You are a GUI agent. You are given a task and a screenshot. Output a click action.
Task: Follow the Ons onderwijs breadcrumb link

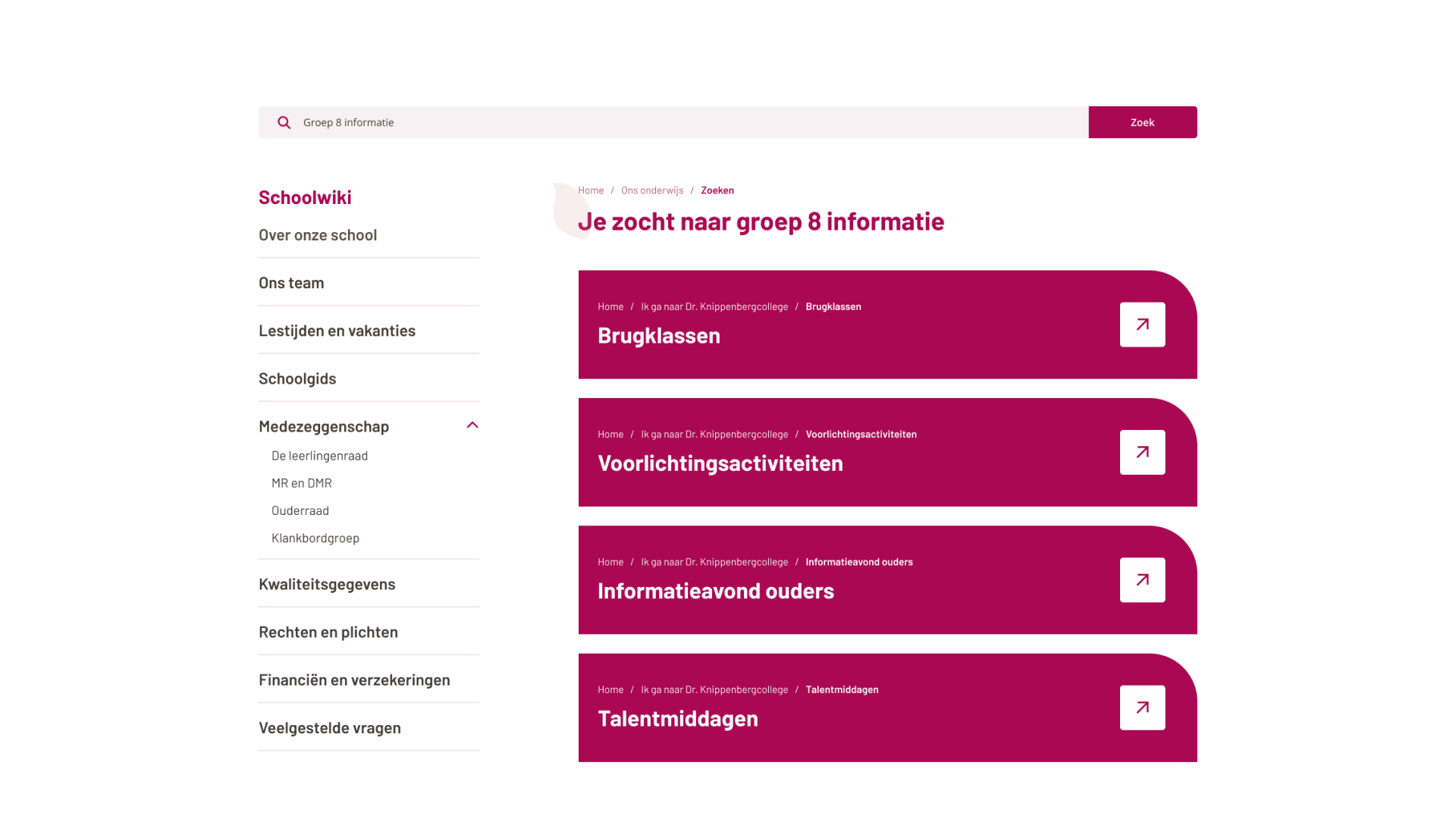652,190
